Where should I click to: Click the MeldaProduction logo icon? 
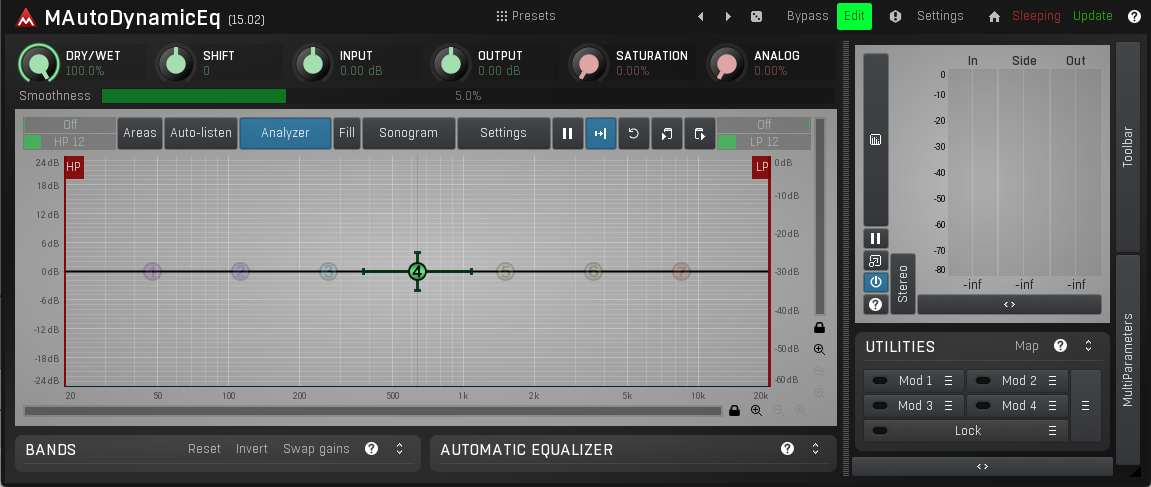pos(26,17)
